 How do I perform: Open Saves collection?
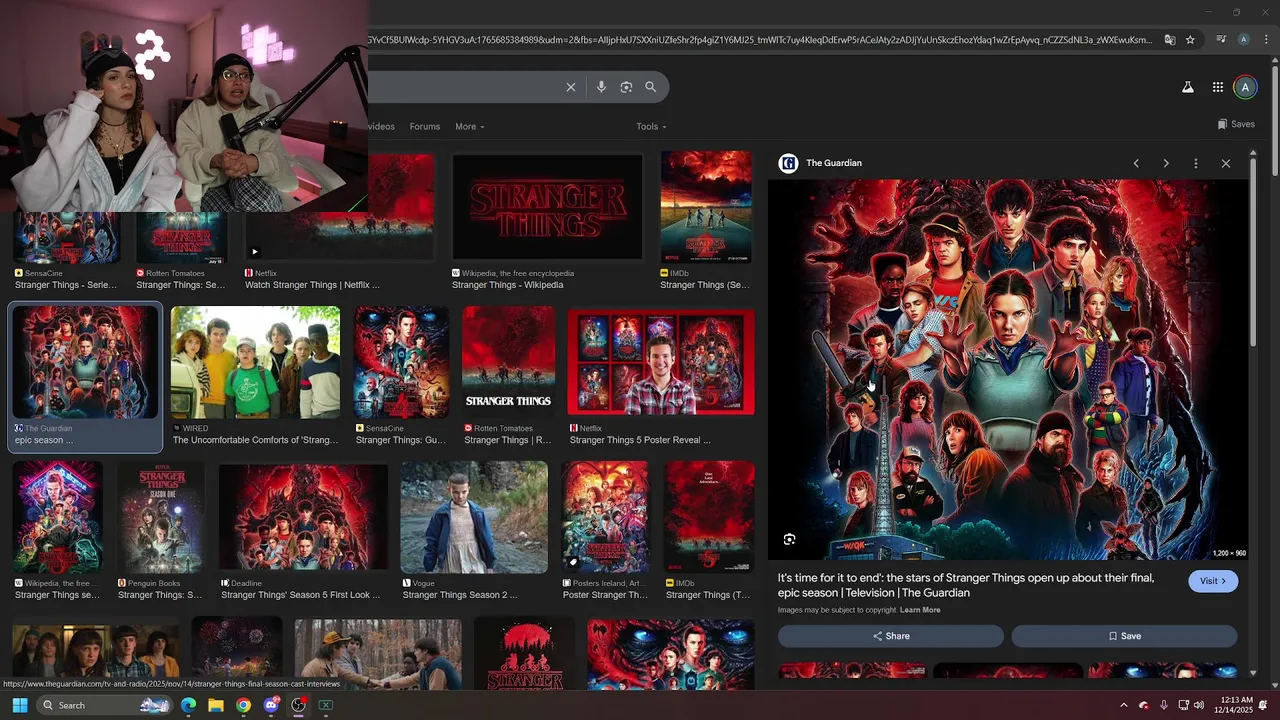[x=1236, y=124]
